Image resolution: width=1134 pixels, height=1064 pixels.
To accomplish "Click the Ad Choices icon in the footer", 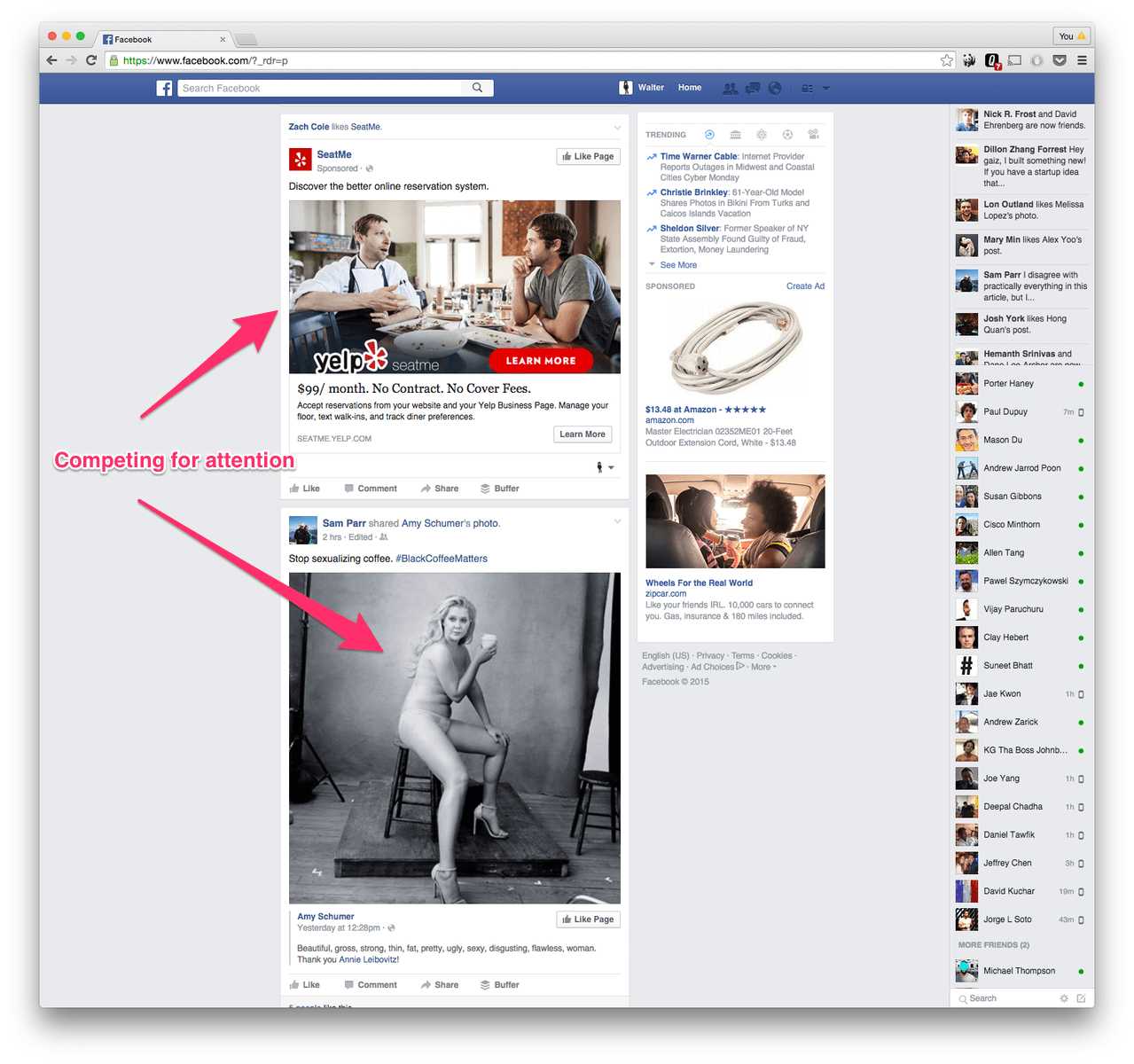I will (740, 666).
